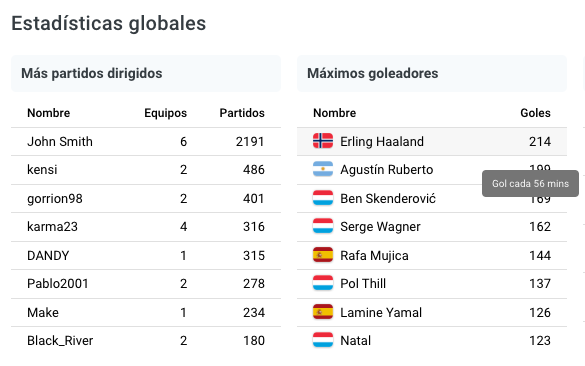
Task: Click the Luxembourg flag beside Ben Skenderović
Action: [x=323, y=198]
